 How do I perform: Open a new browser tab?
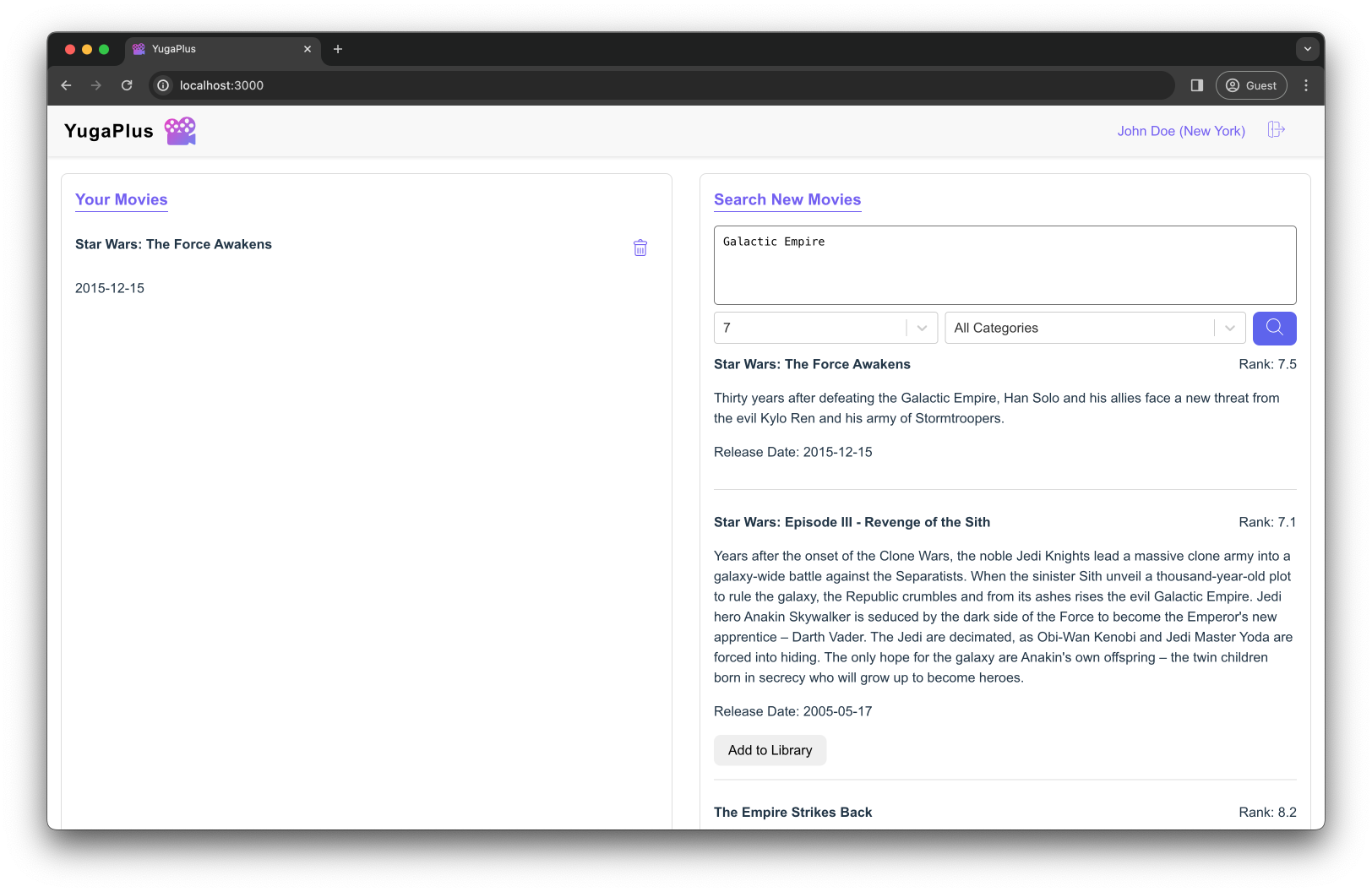click(x=338, y=49)
